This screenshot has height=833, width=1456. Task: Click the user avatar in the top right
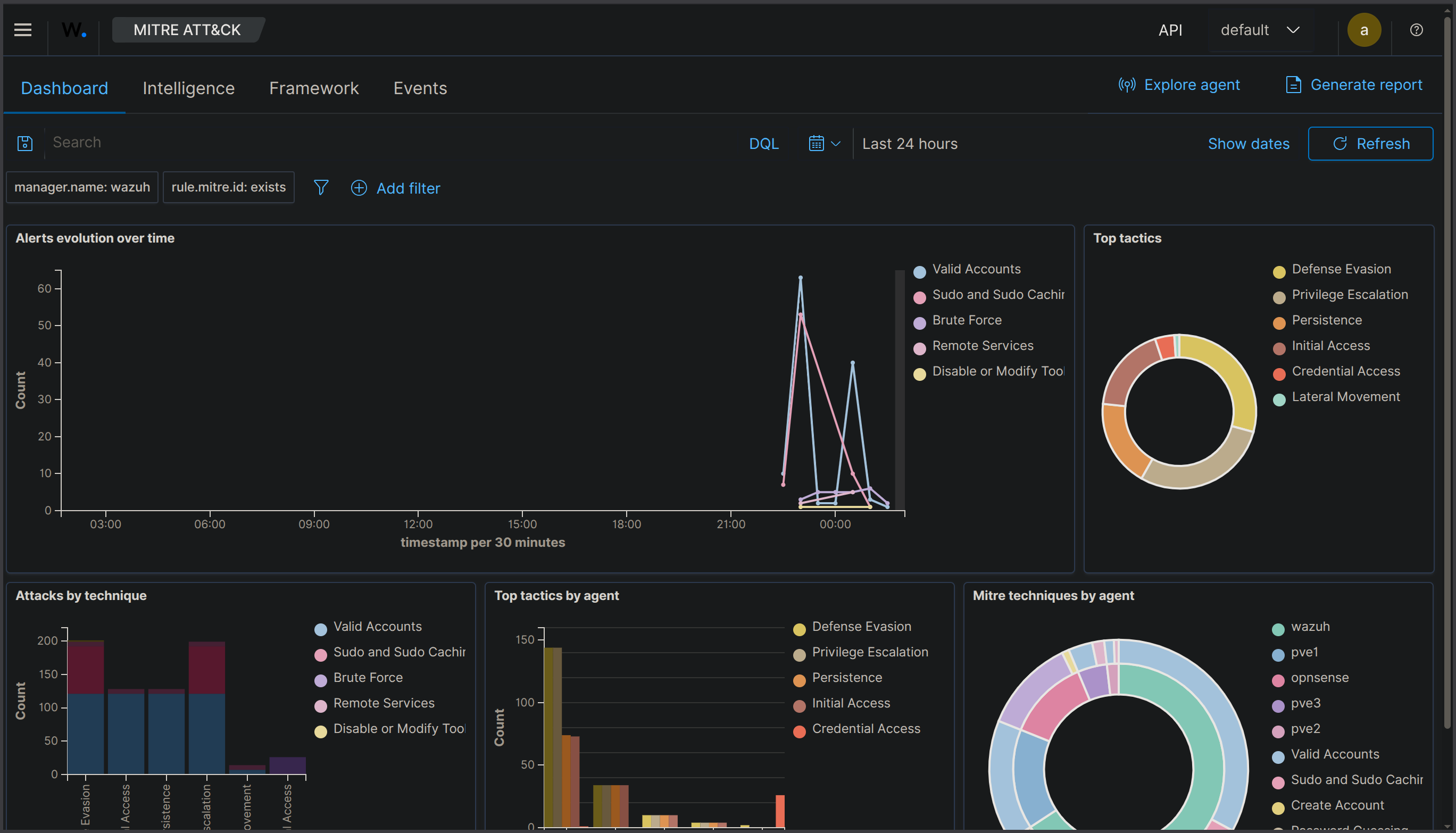pos(1365,30)
